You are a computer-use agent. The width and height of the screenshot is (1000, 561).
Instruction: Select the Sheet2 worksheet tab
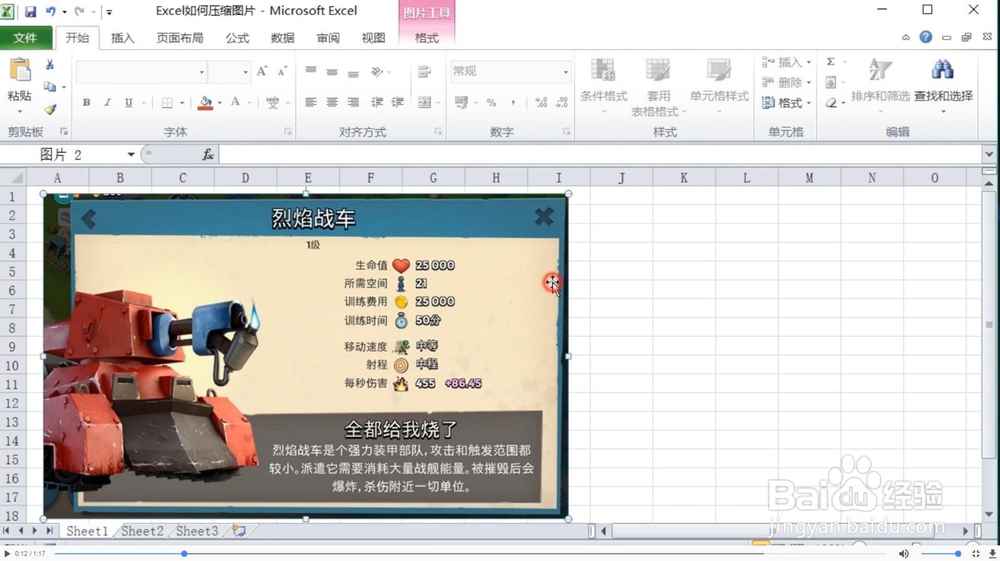coord(142,531)
